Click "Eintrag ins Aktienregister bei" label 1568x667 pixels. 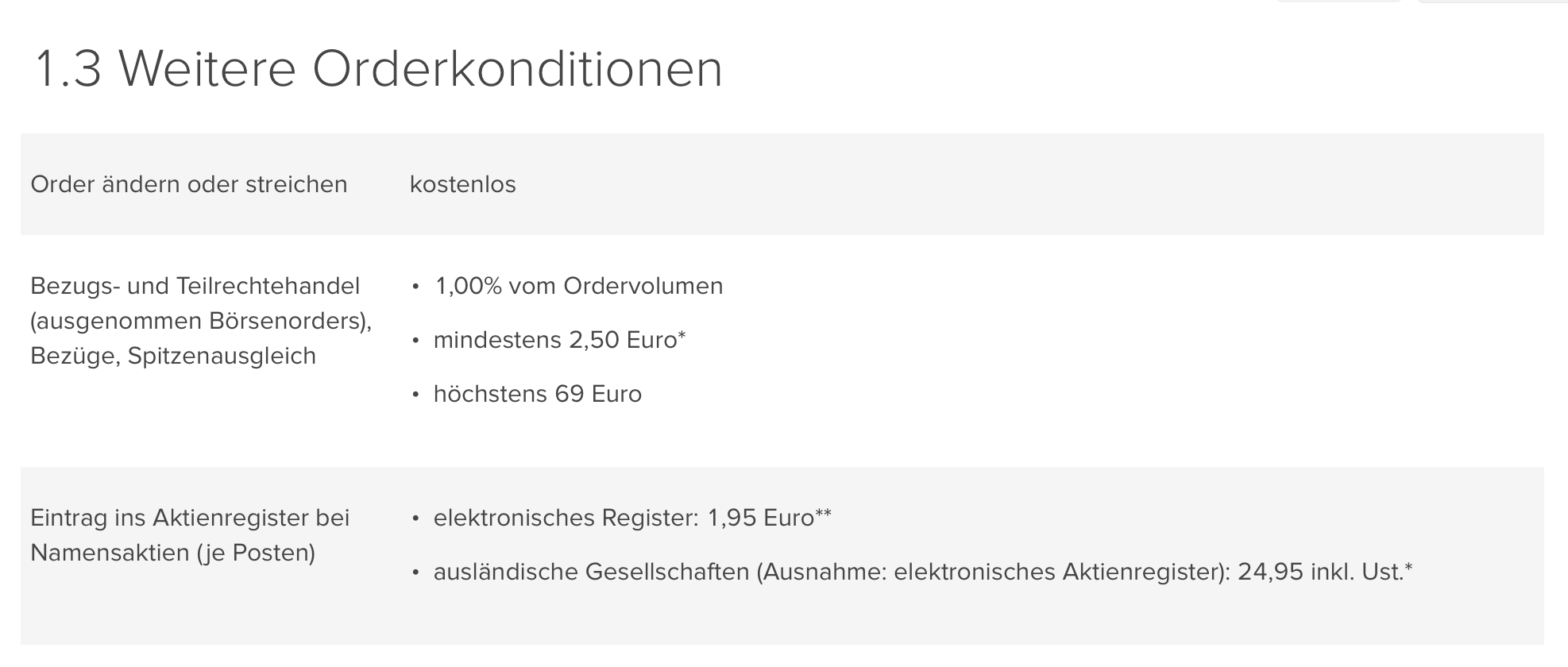(x=190, y=518)
